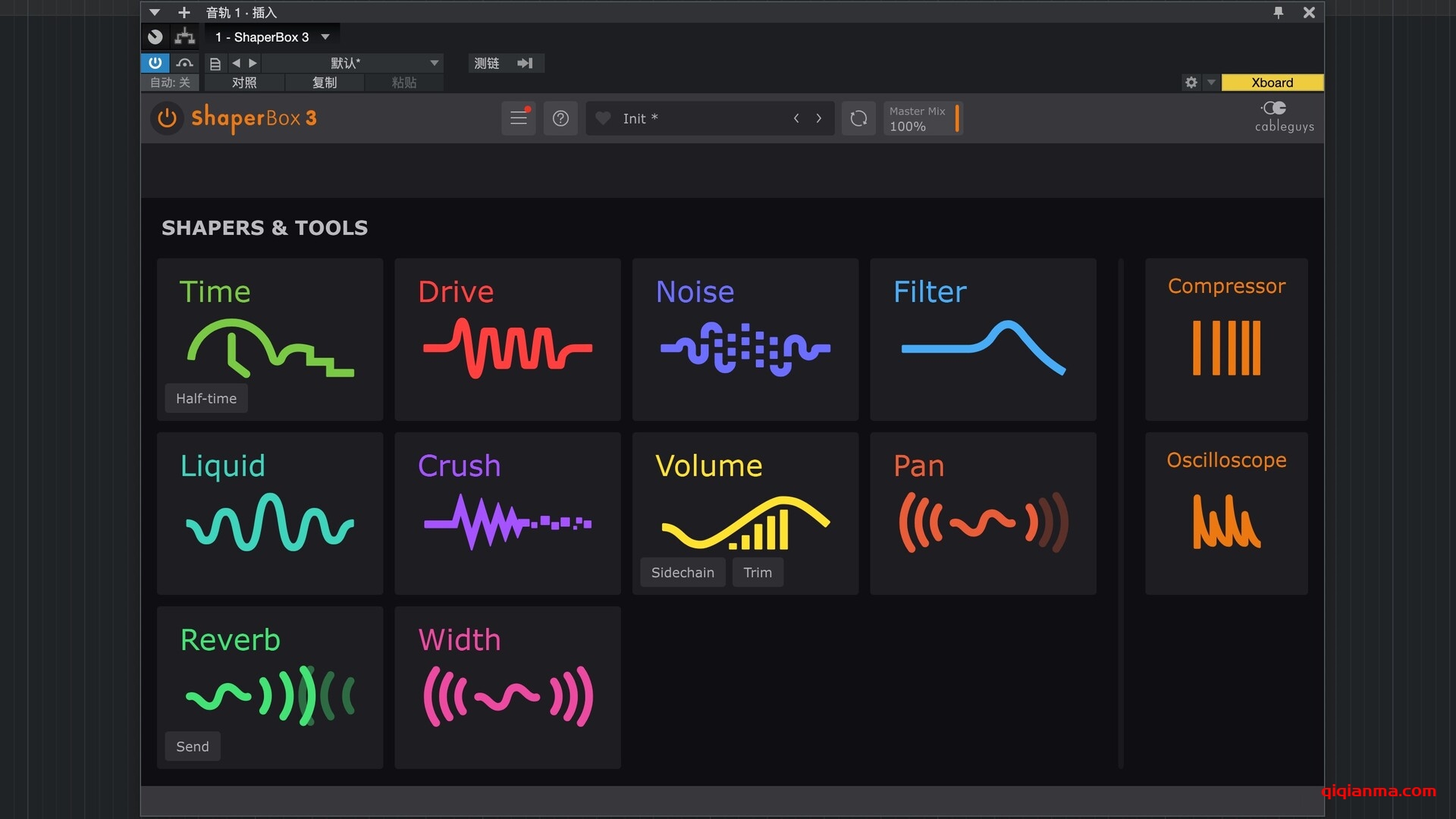The image size is (1456, 819).
Task: Add the Filter shaper
Action: point(983,339)
